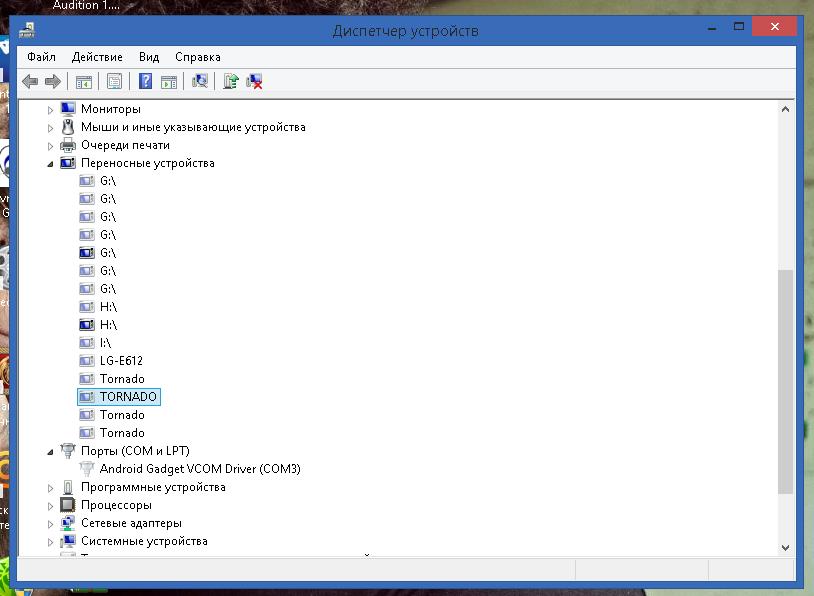Click the blue question mark Help icon
814x596 pixels.
(145, 82)
